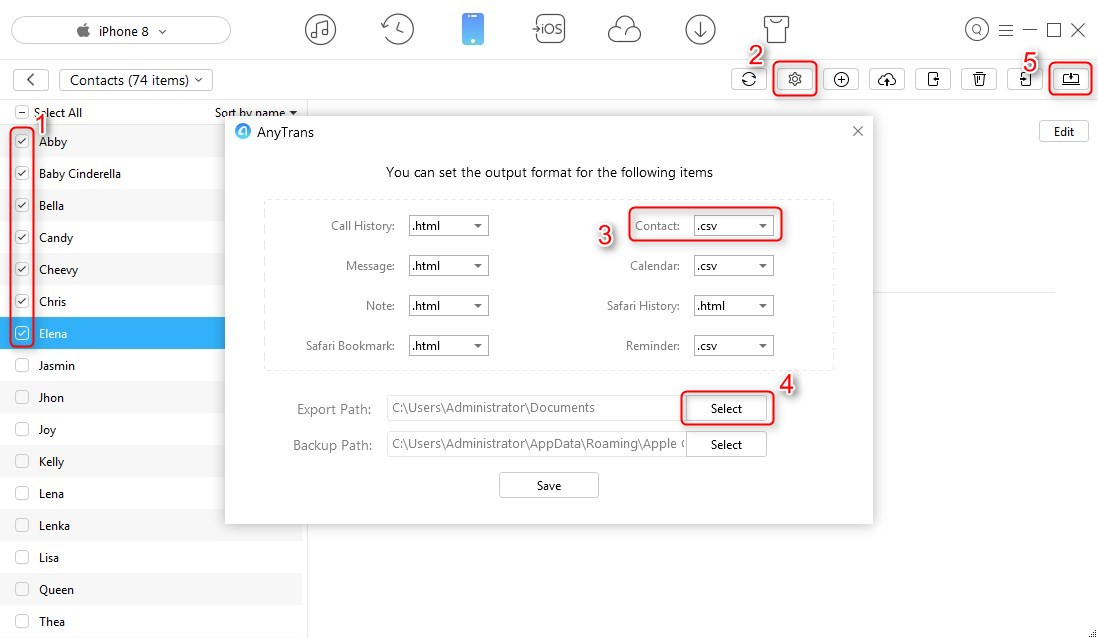
Task: Expand the Contacts (74 items) dropdown
Action: click(136, 80)
